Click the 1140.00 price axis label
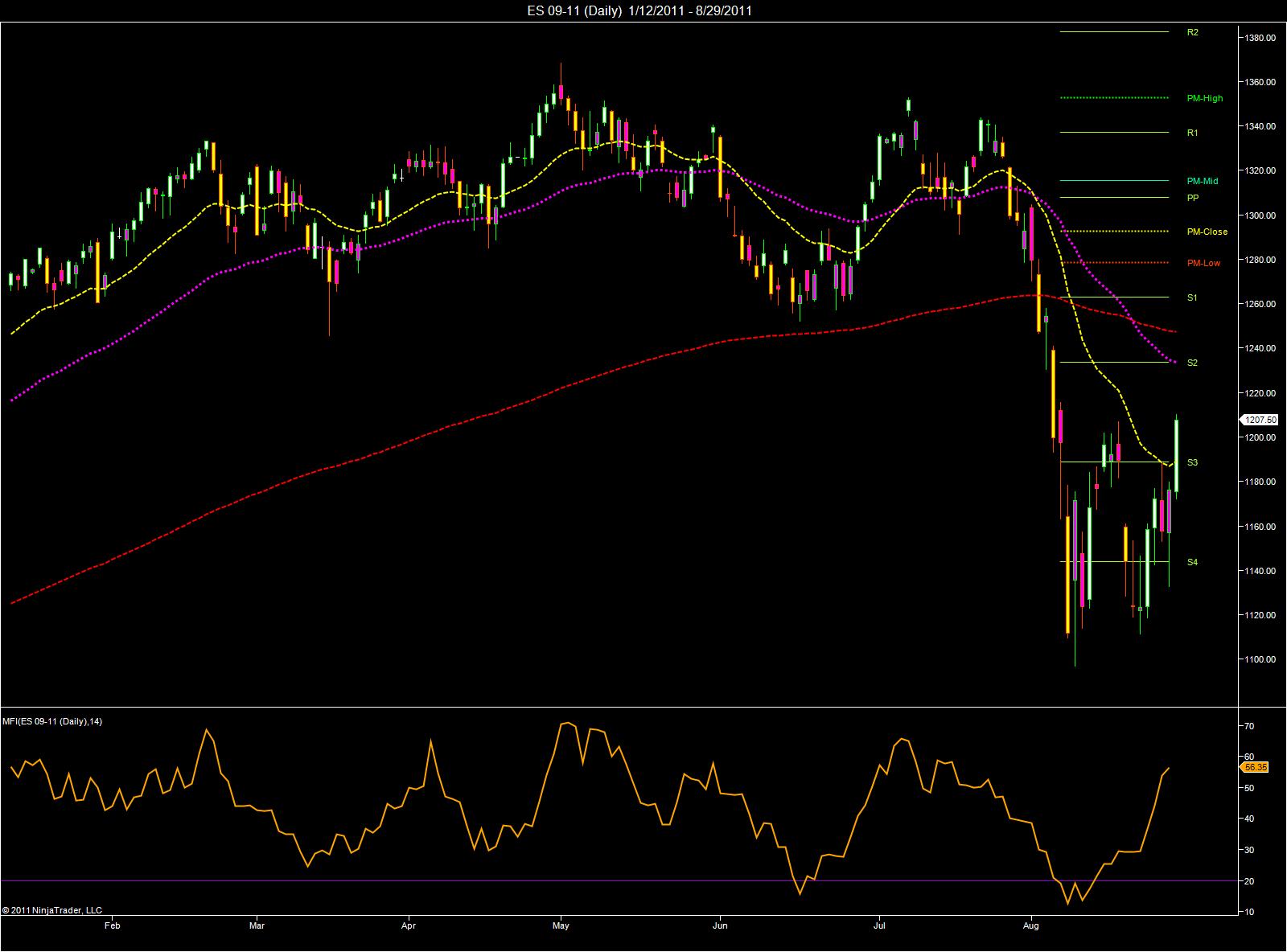The width and height of the screenshot is (1287, 952). [1261, 571]
